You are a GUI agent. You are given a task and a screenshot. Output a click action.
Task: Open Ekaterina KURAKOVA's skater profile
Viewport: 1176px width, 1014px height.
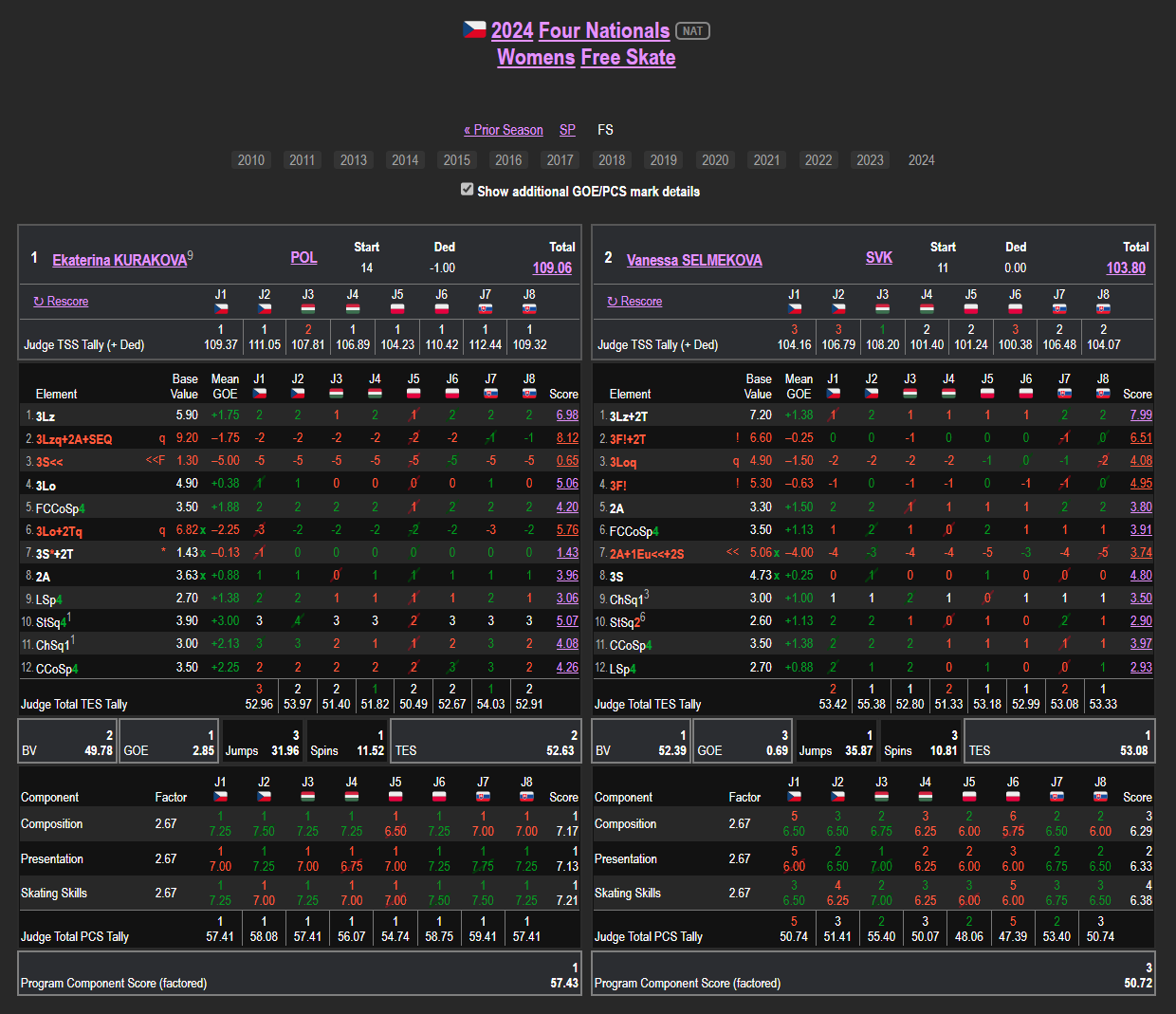click(119, 260)
